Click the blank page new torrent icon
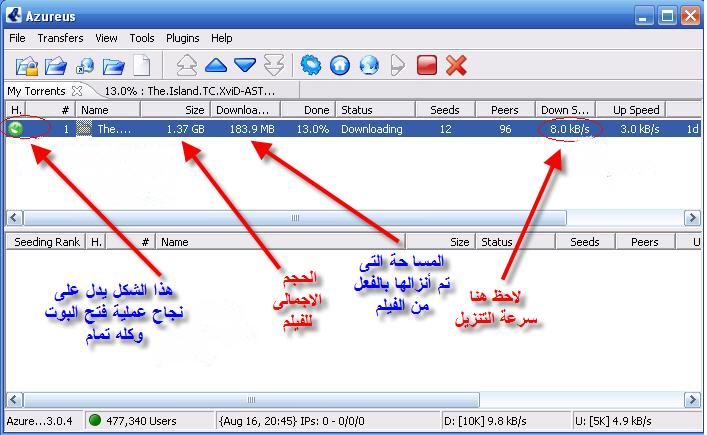Screen dimensions: 707x435 click(x=142, y=66)
